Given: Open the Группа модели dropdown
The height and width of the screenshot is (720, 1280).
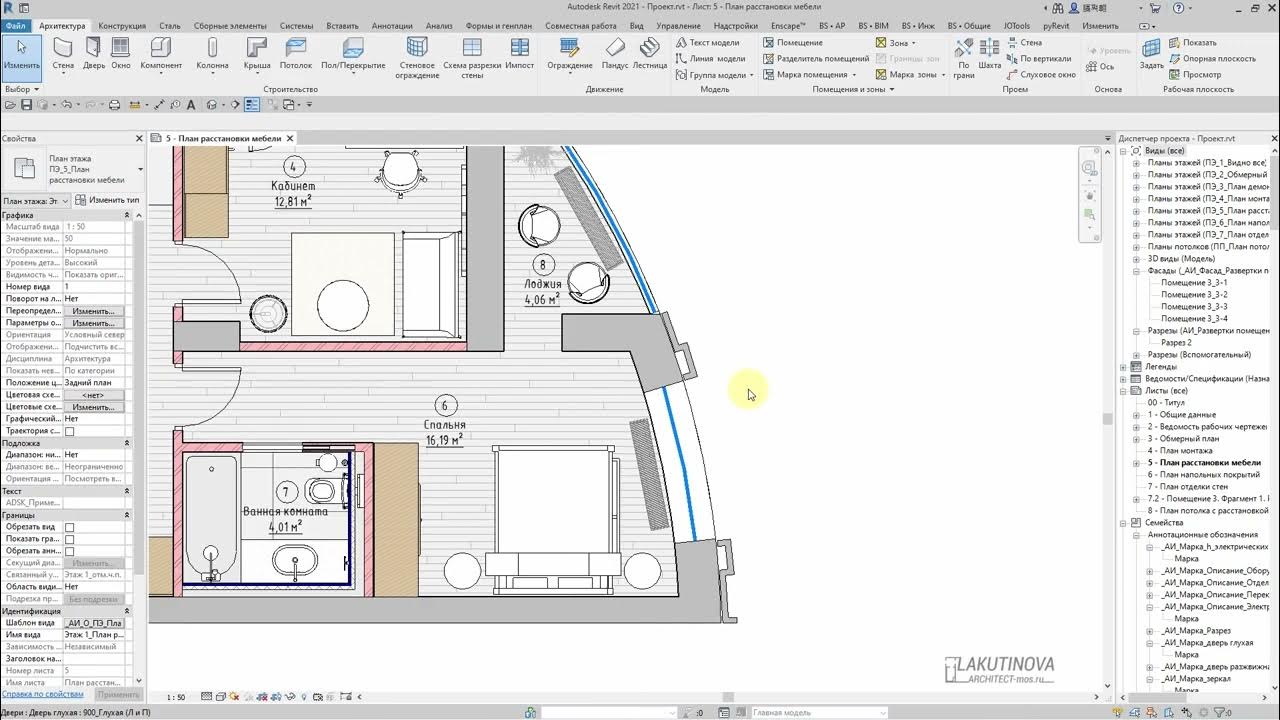Looking at the screenshot, I should (x=751, y=75).
